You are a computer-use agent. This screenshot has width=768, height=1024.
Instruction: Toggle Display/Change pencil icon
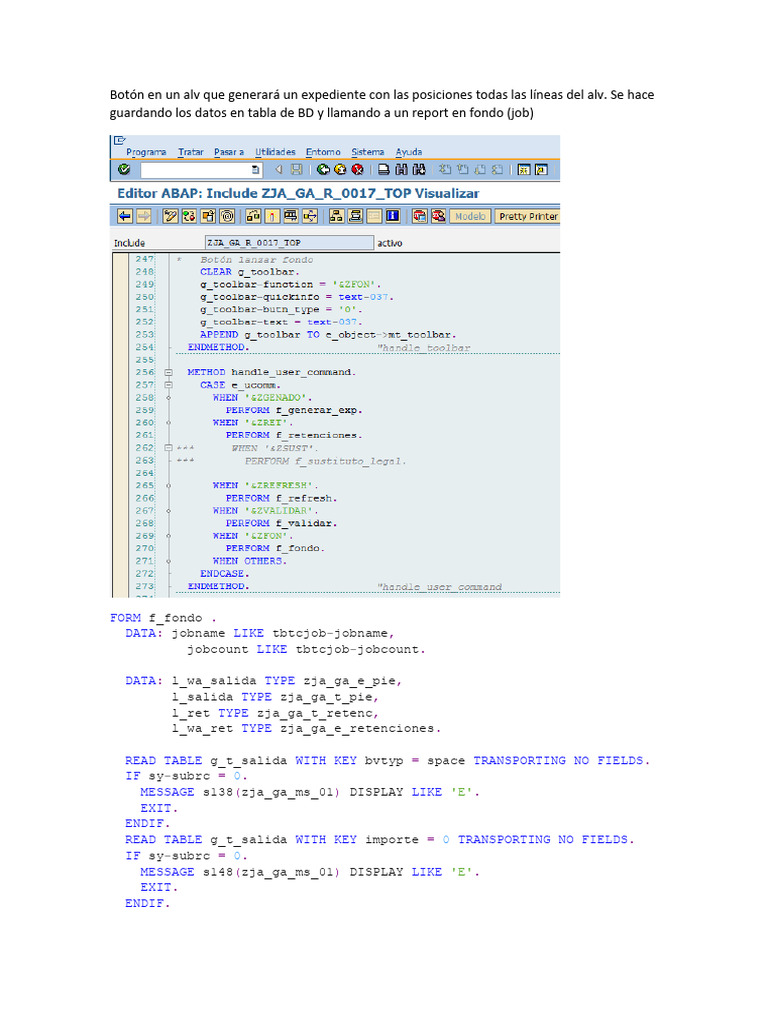(x=170, y=216)
